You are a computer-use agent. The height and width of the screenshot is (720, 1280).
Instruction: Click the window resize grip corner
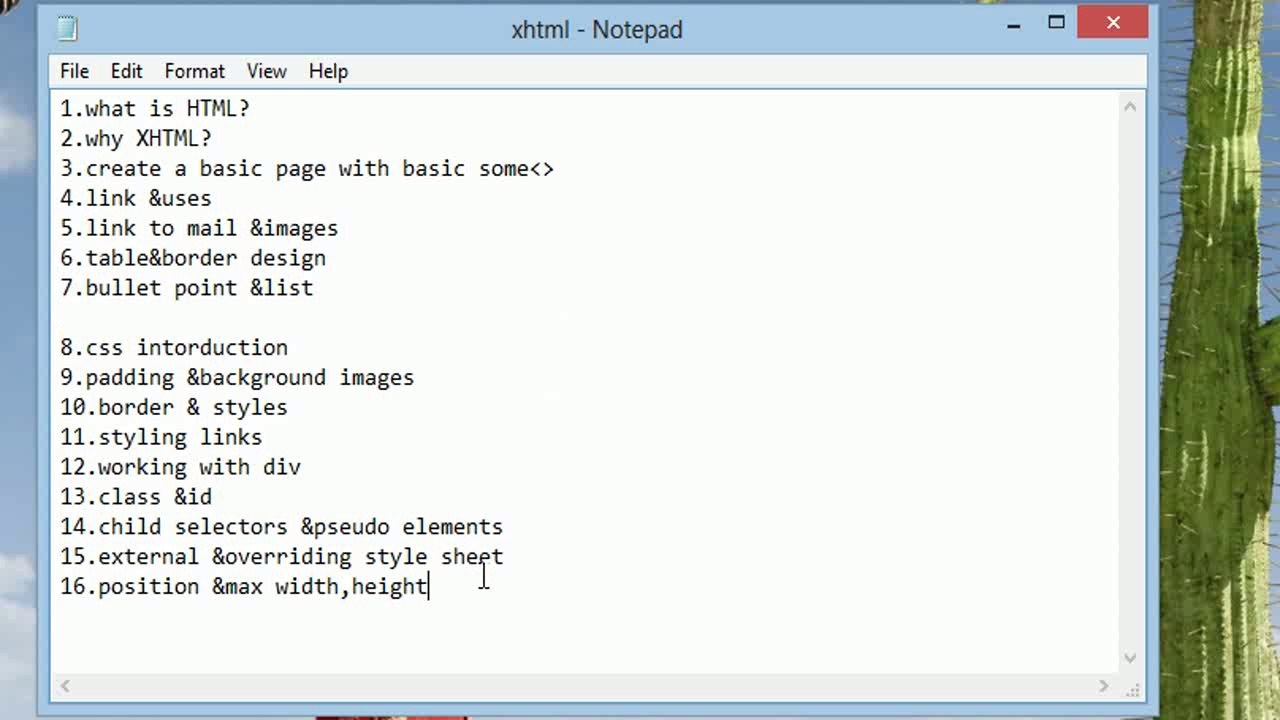(1133, 689)
